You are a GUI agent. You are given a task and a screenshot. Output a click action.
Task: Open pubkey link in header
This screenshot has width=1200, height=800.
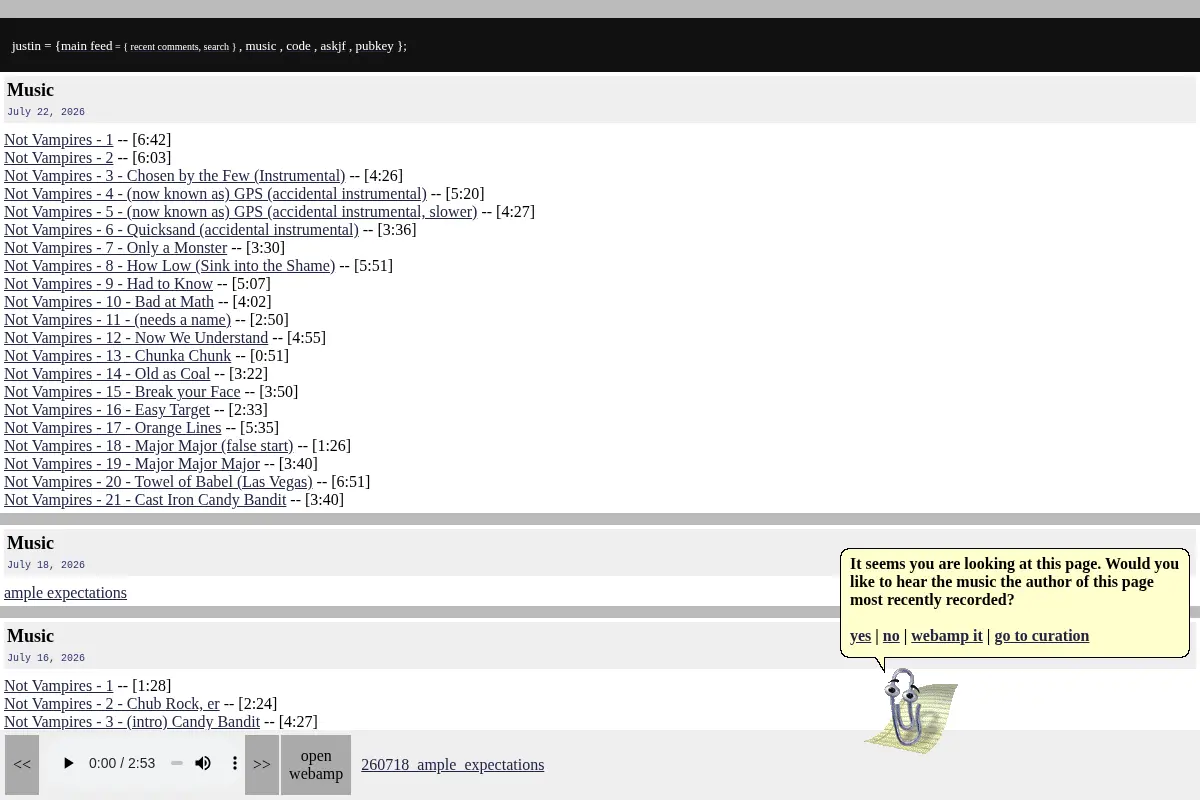click(x=374, y=46)
